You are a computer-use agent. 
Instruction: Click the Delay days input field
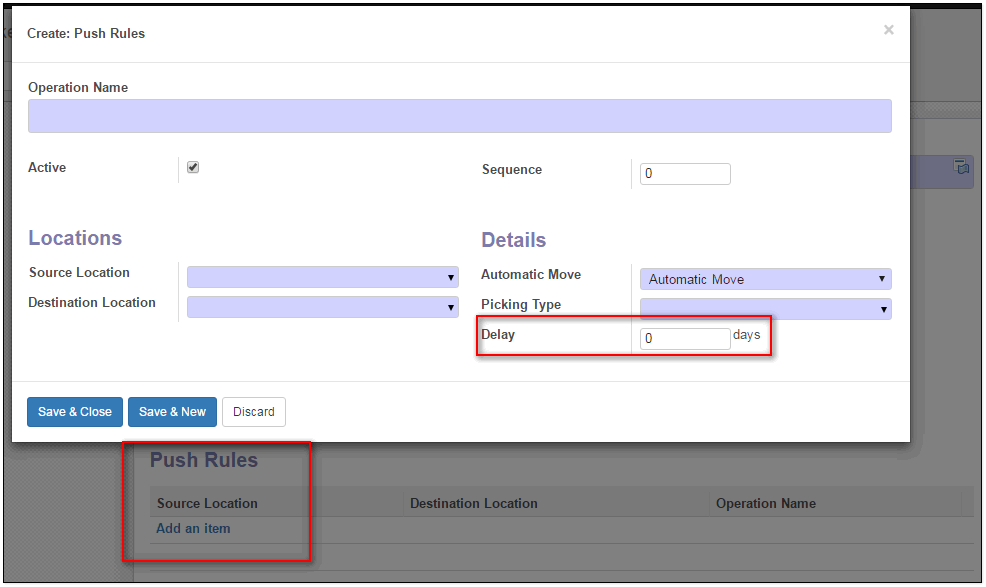point(685,338)
